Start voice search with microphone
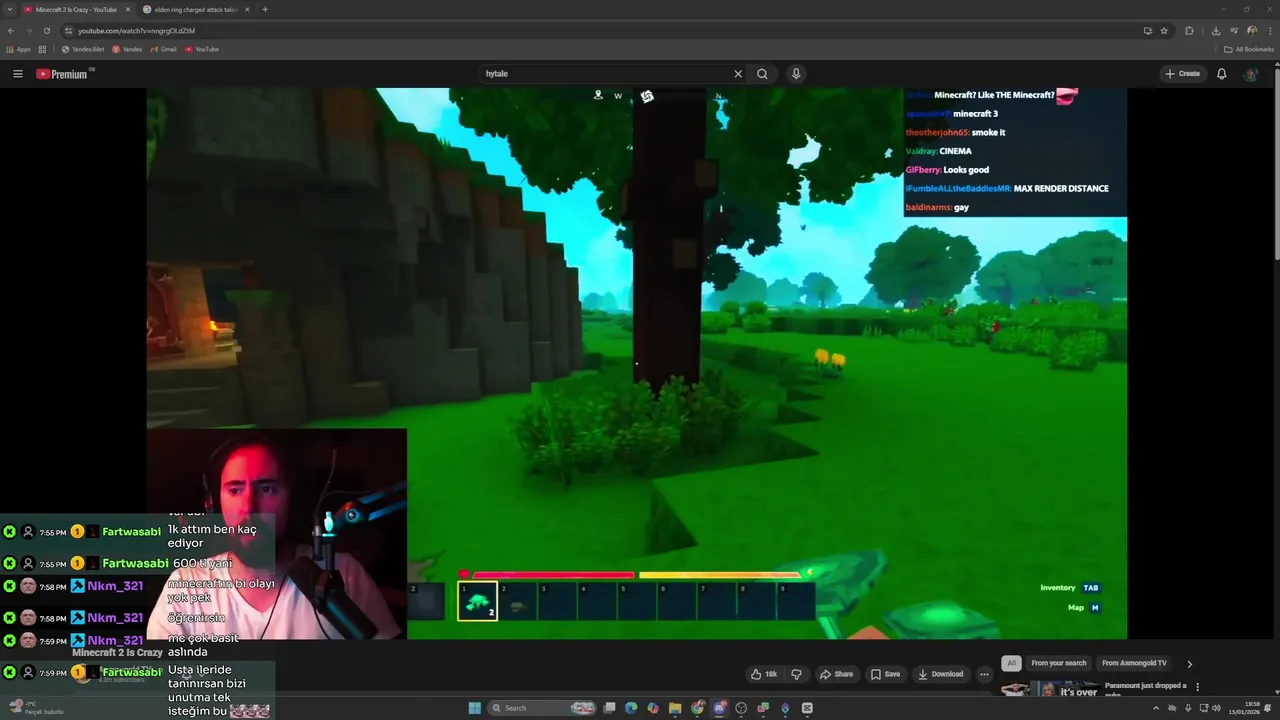Viewport: 1280px width, 720px height. pyautogui.click(x=796, y=74)
